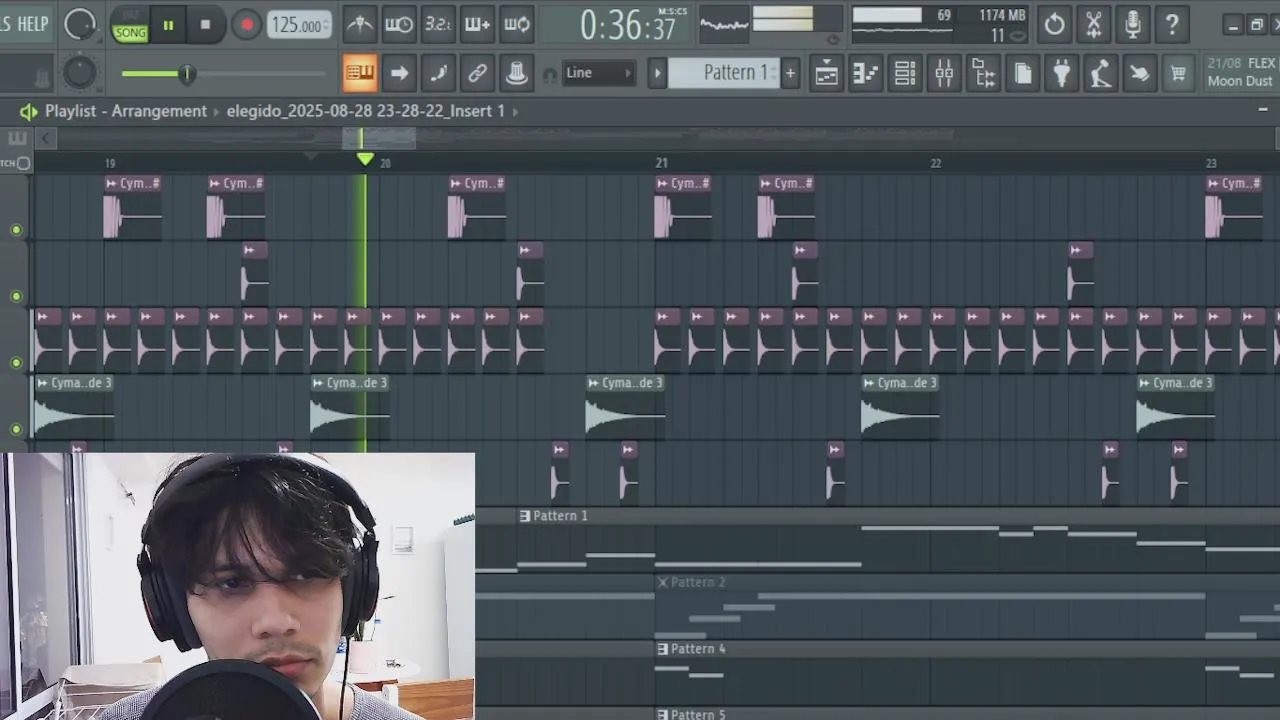1280x720 pixels.
Task: Toggle loop recording icon
Action: (517, 24)
